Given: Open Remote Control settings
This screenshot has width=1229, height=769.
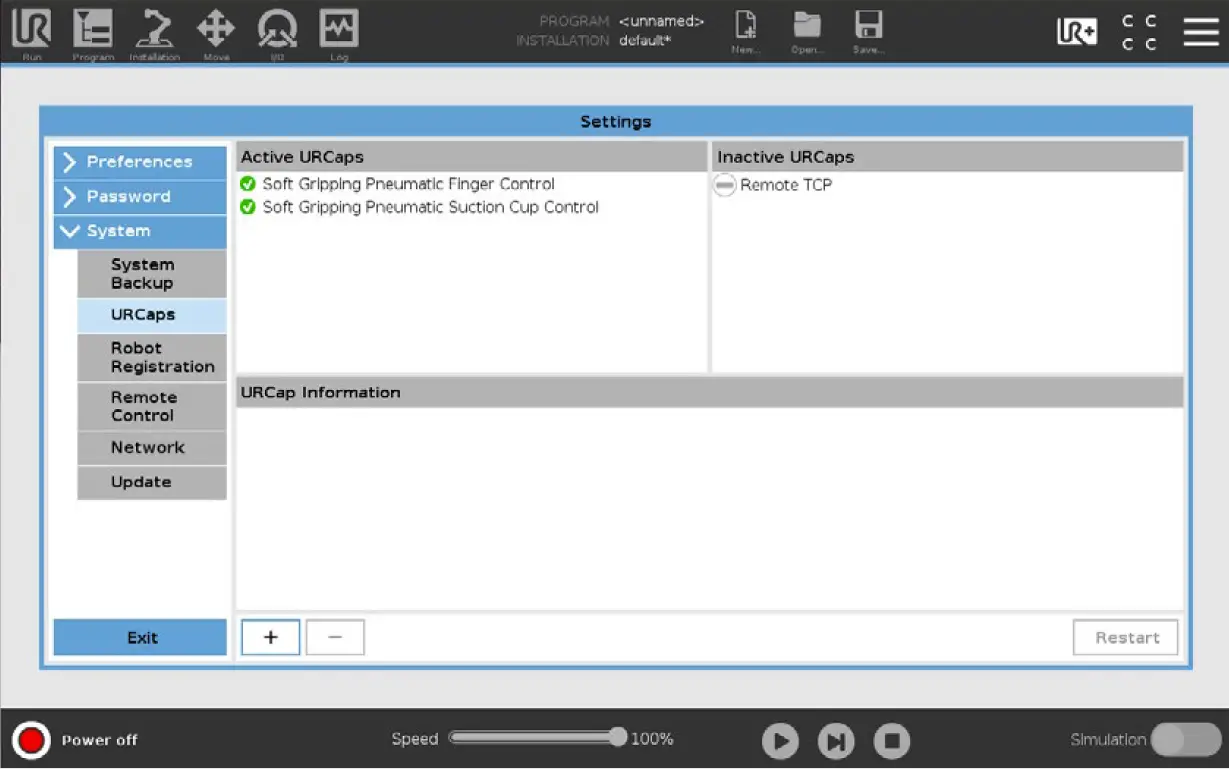Looking at the screenshot, I should [x=152, y=406].
